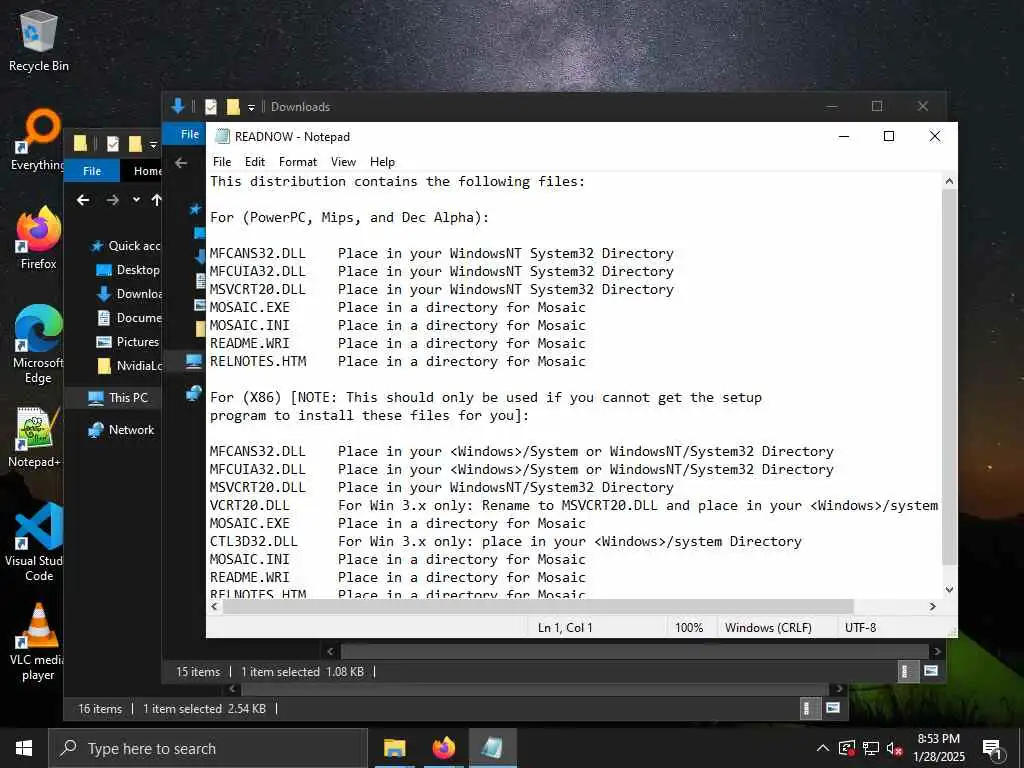Image resolution: width=1024 pixels, height=768 pixels.
Task: Select Pictures in the navigation pane
Action: coord(128,342)
